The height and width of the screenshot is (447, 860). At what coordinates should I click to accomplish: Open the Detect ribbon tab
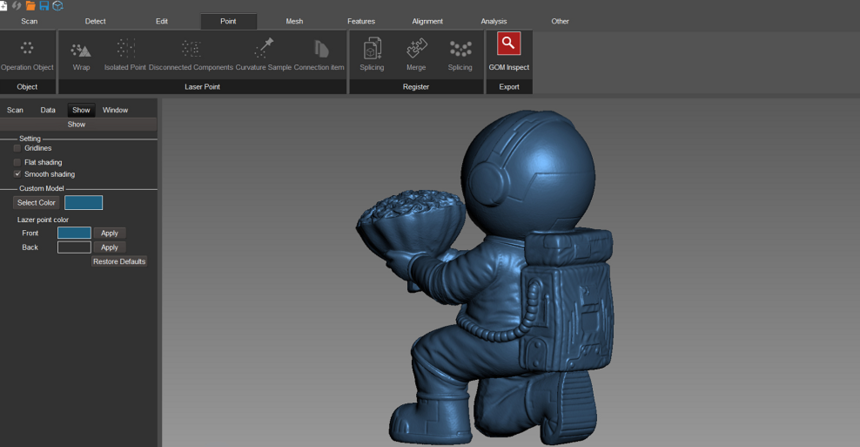coord(95,21)
